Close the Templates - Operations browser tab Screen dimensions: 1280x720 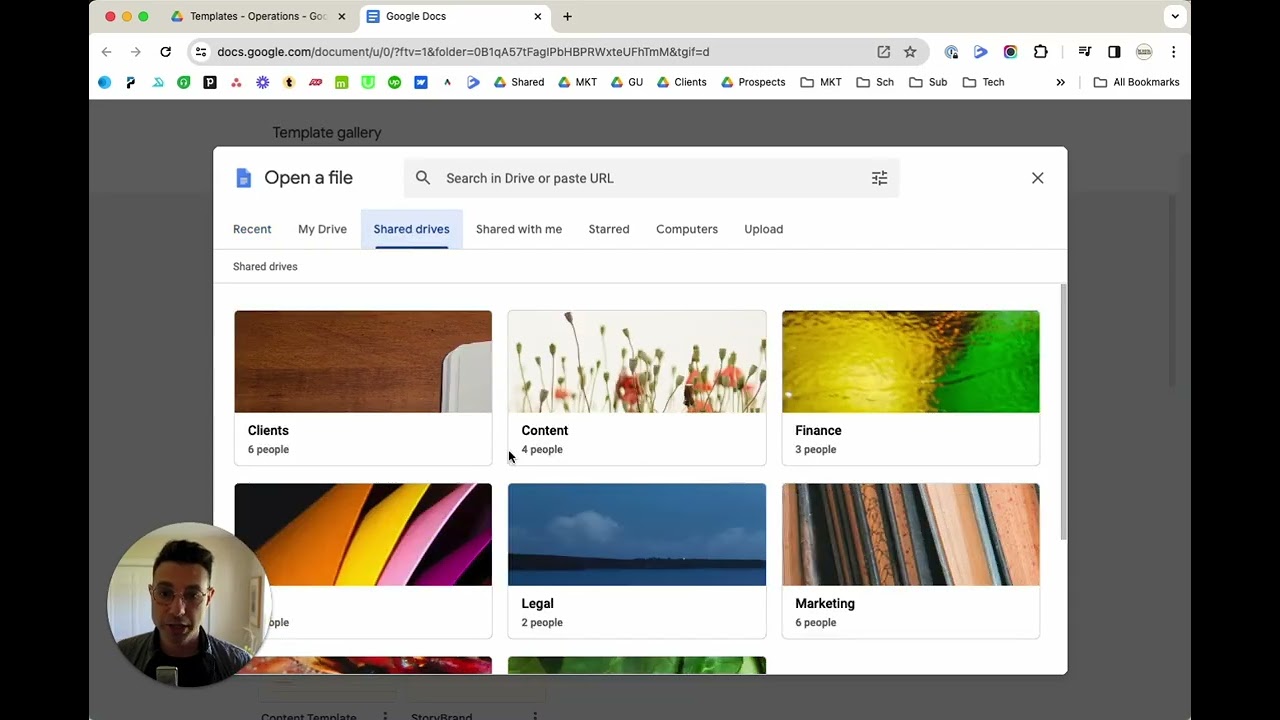point(341,16)
